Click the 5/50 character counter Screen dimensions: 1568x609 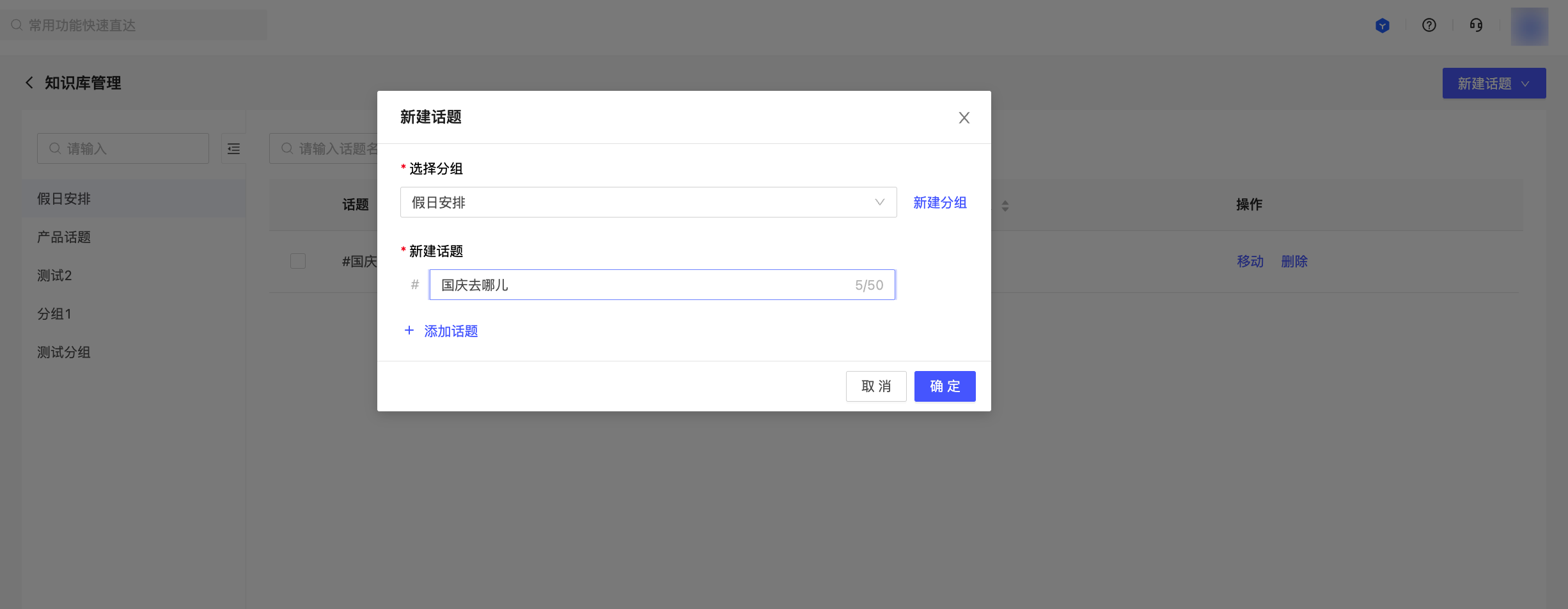click(869, 285)
